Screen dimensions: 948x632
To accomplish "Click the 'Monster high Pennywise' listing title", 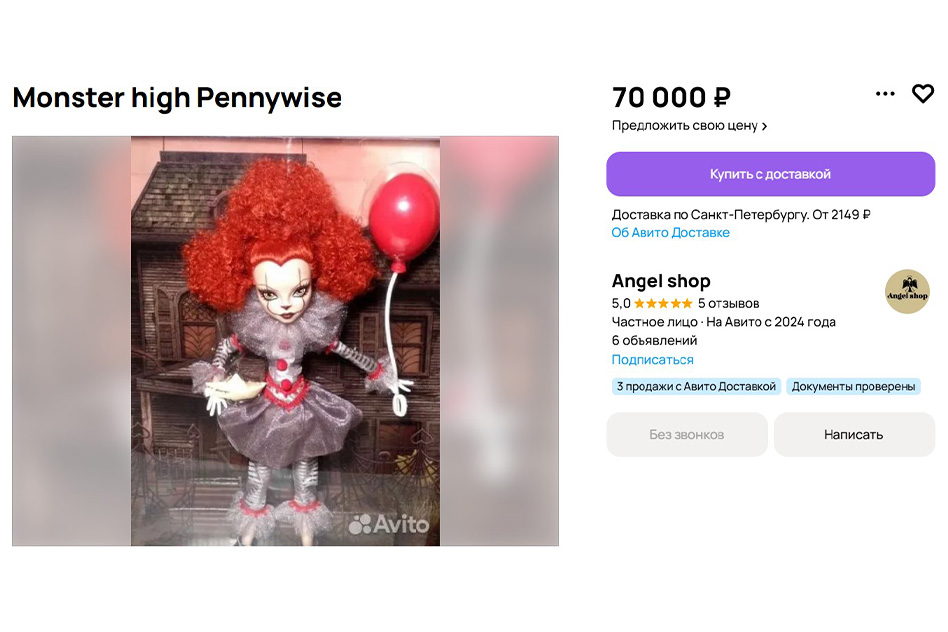I will click(177, 97).
